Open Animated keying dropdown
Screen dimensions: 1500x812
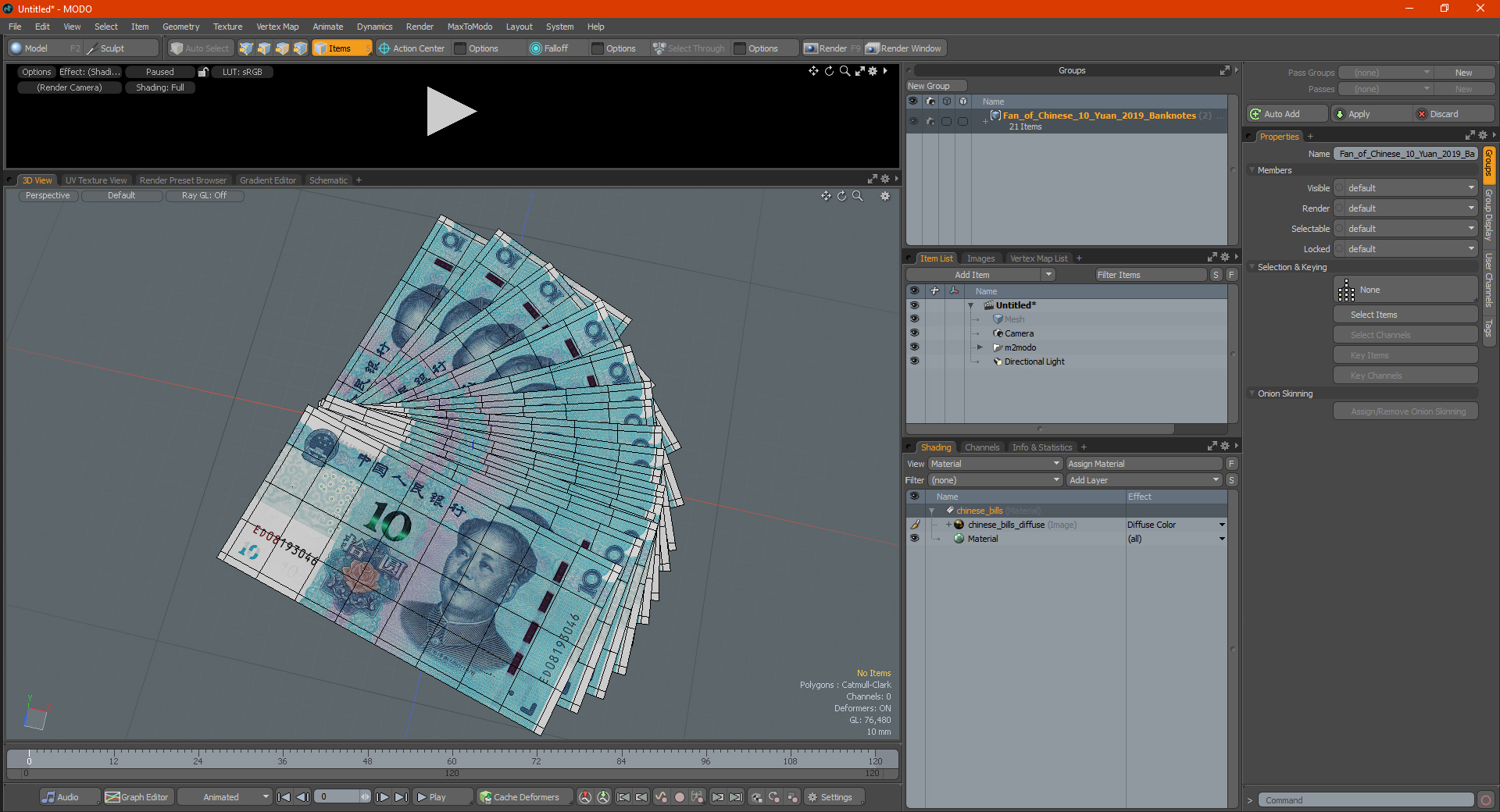tap(224, 797)
